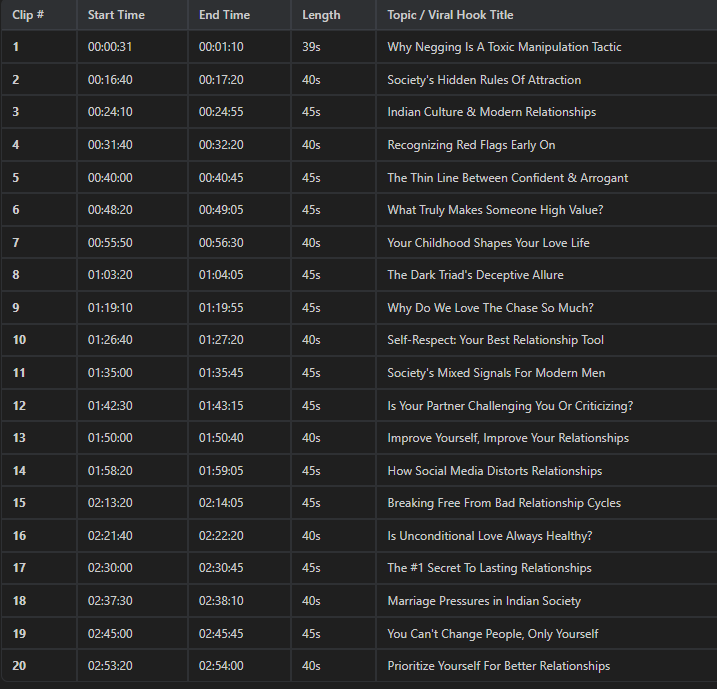Select title 'Is Unconditional Love Always Healthy?'

(490, 535)
